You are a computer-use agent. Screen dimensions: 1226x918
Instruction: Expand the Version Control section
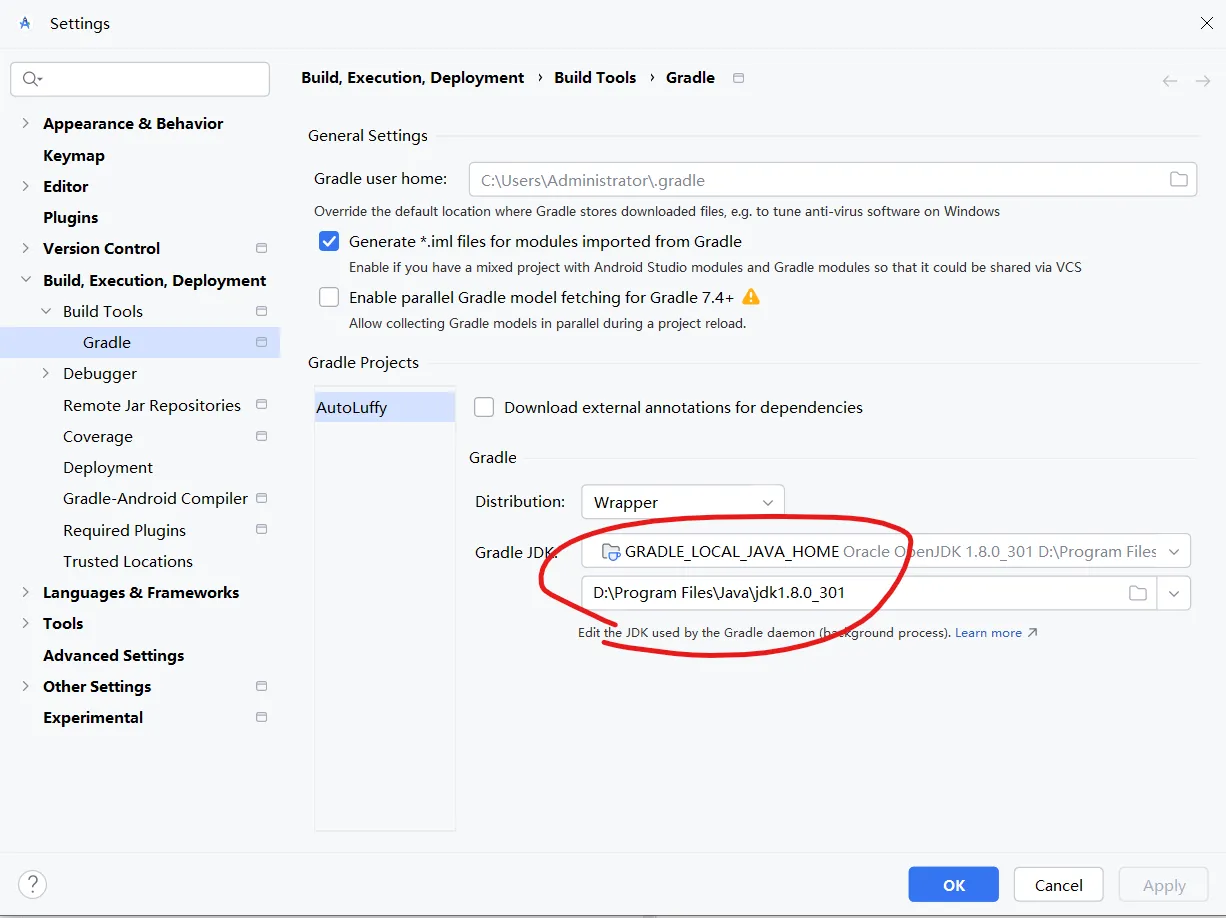26,248
